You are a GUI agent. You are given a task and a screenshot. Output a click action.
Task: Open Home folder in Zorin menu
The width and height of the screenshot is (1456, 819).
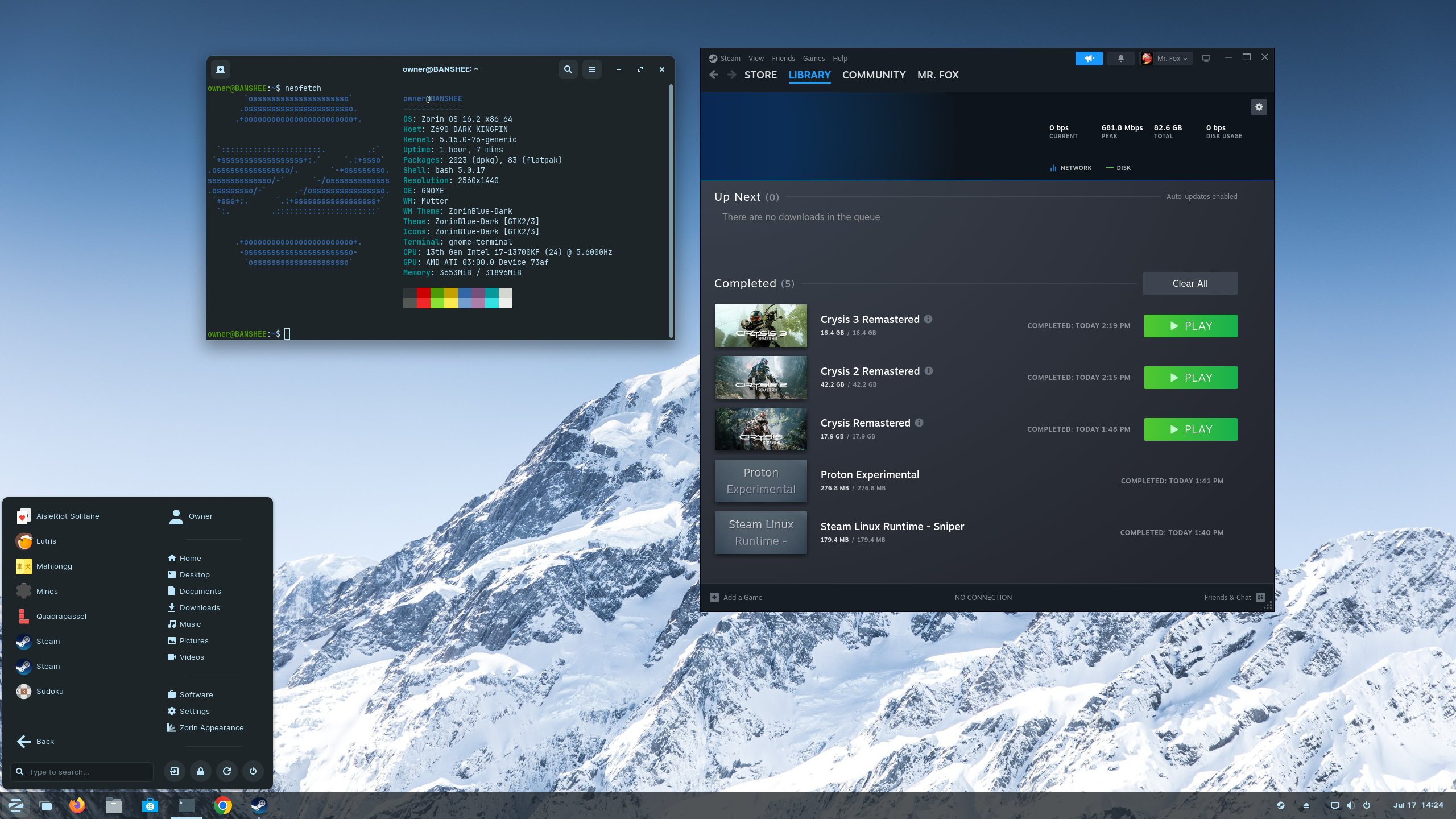[x=184, y=558]
